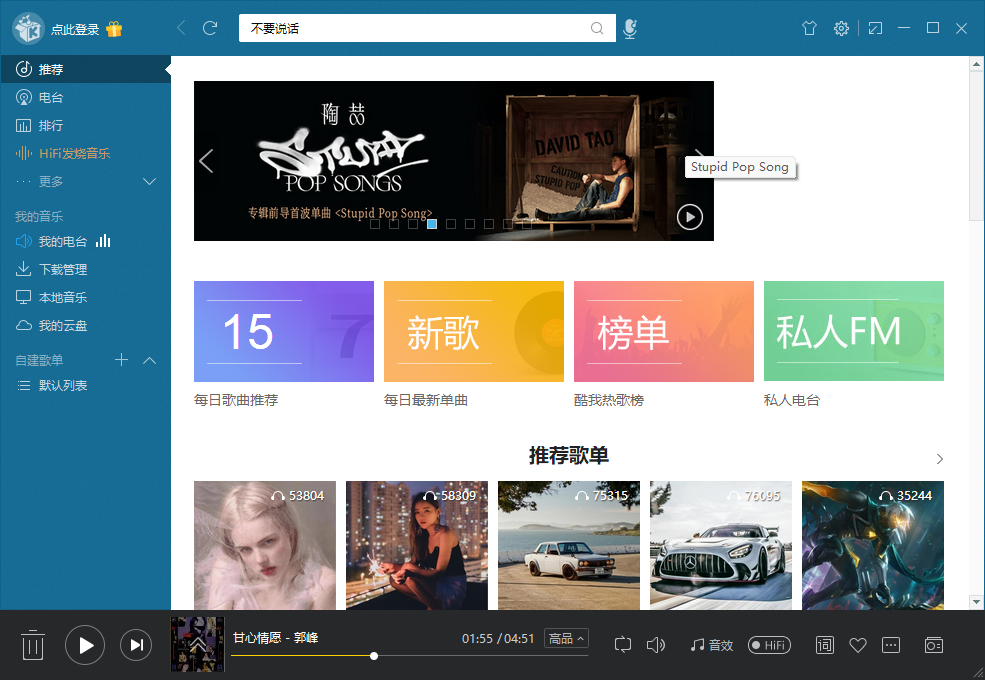
Task: Collapse the 自建歌单 list chevron
Action: [150, 360]
